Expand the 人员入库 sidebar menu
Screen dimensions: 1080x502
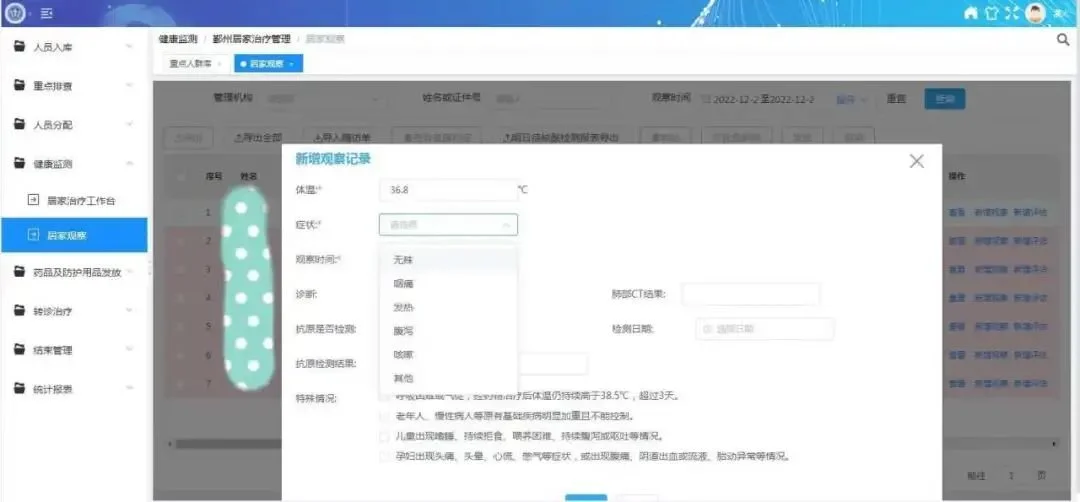tap(74, 48)
